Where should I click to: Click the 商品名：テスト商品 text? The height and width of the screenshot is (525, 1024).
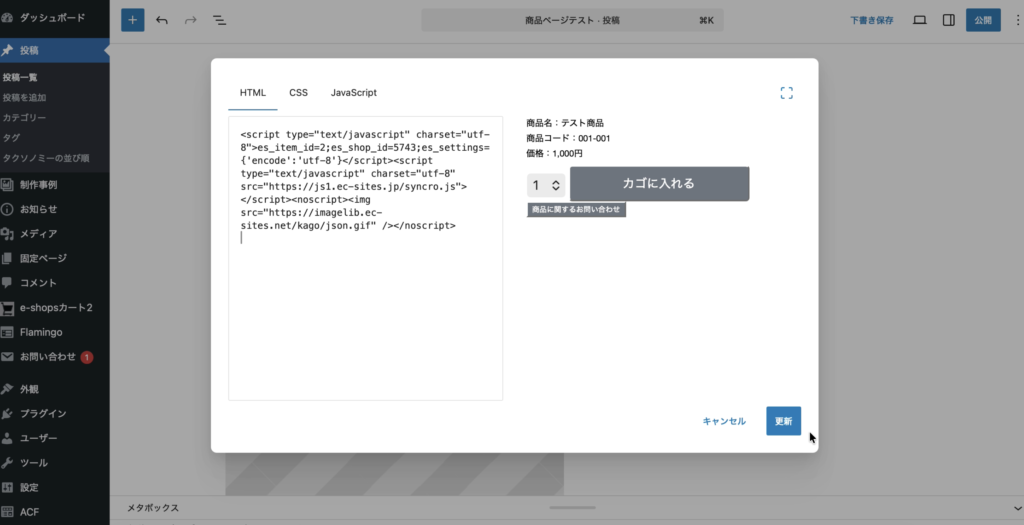[565, 123]
